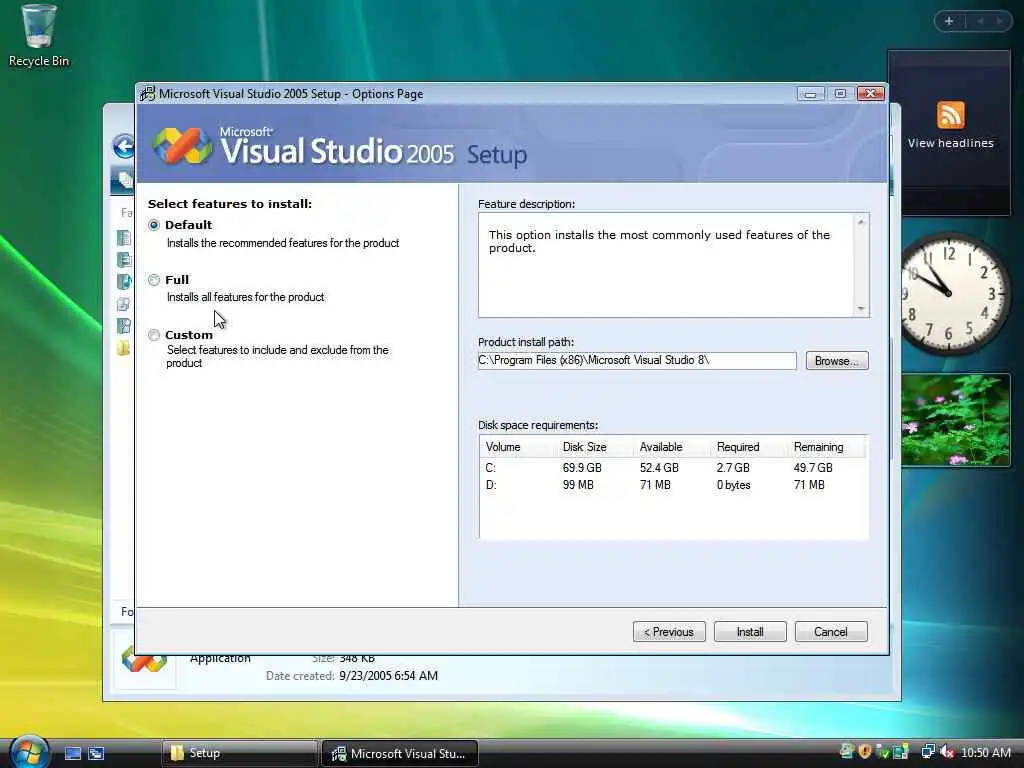Viewport: 1024px width, 768px height.
Task: Click the Setup window title bar icon
Action: point(148,93)
